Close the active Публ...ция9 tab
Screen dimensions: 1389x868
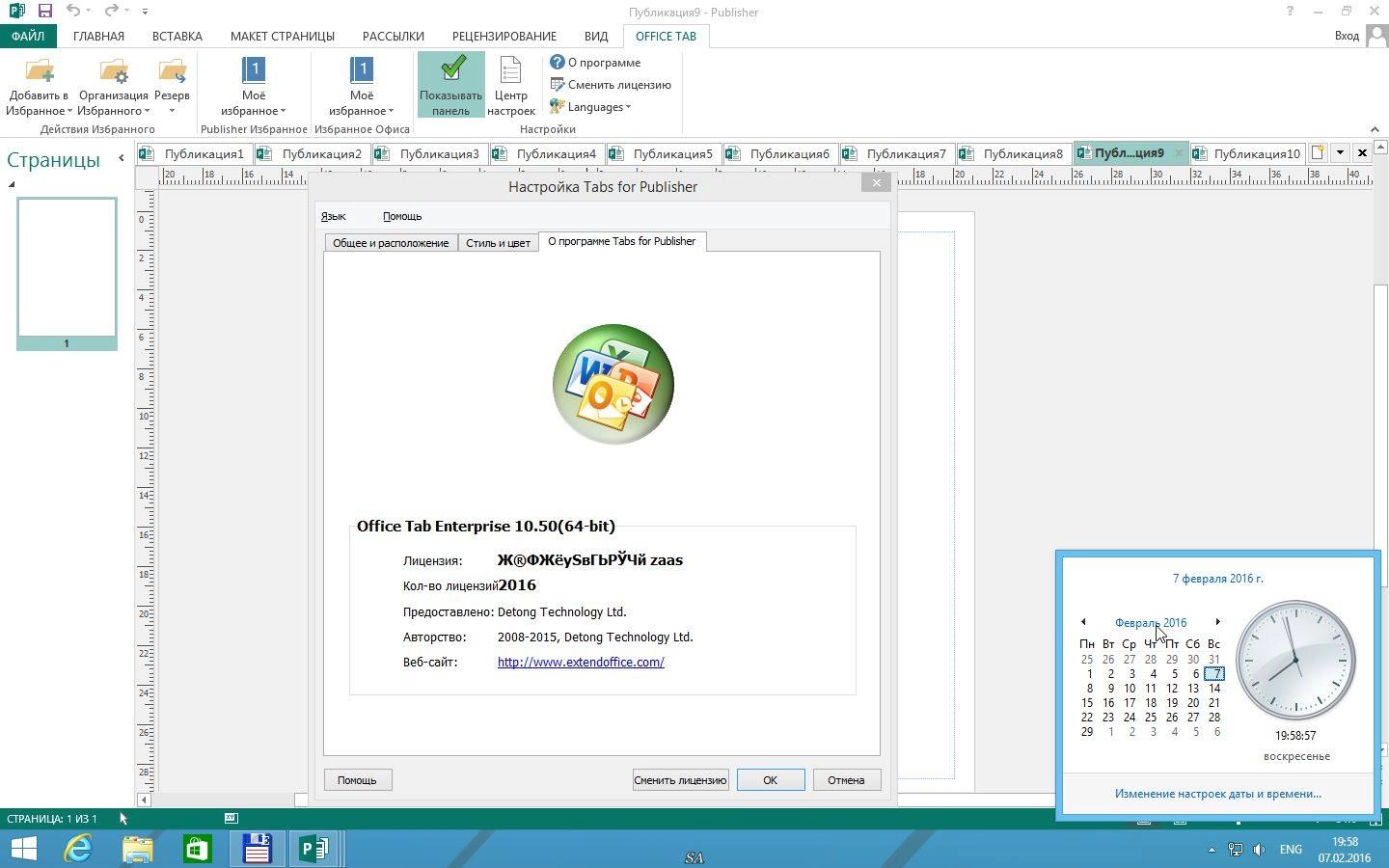point(1179,153)
